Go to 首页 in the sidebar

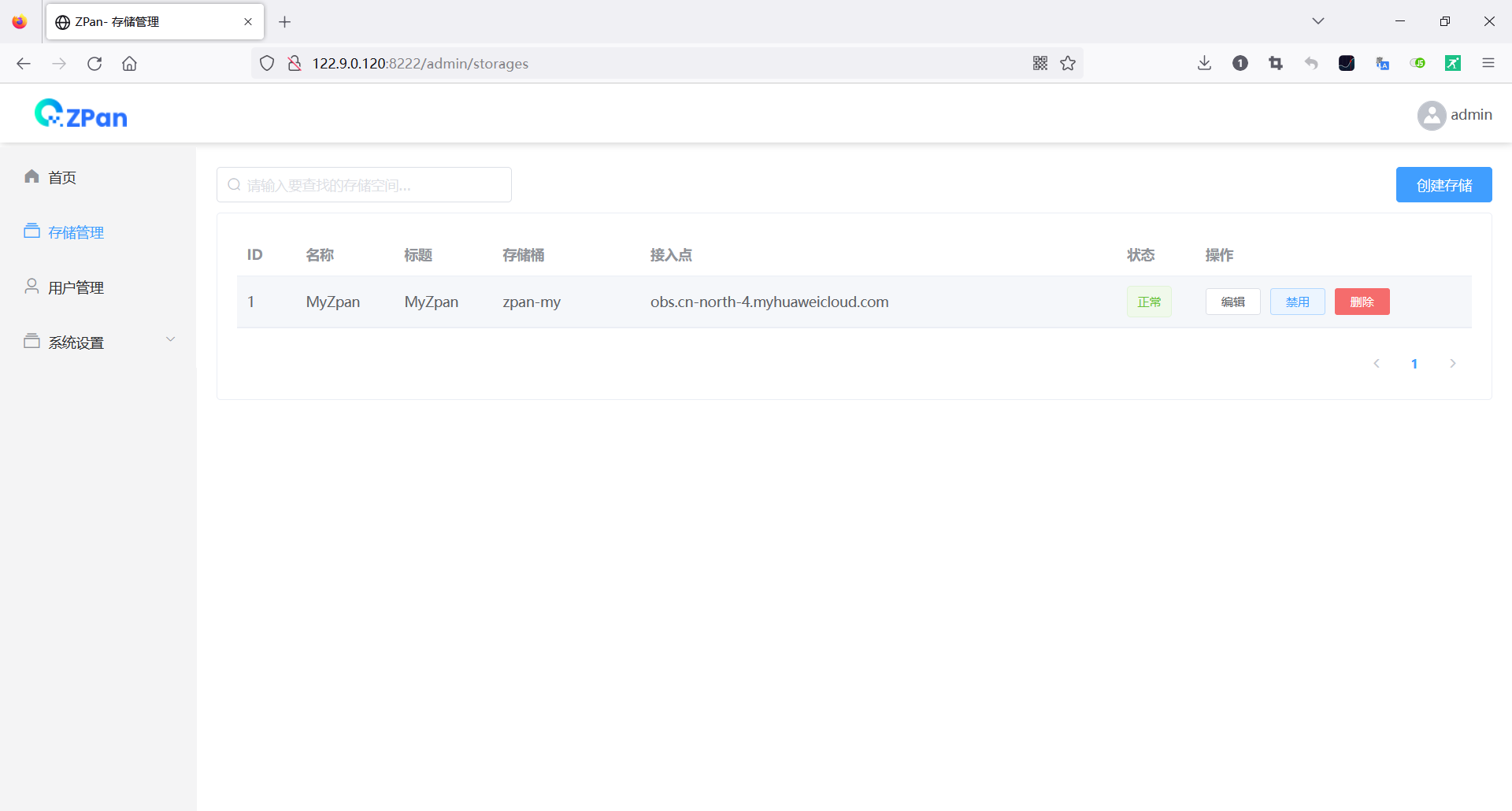click(x=62, y=177)
